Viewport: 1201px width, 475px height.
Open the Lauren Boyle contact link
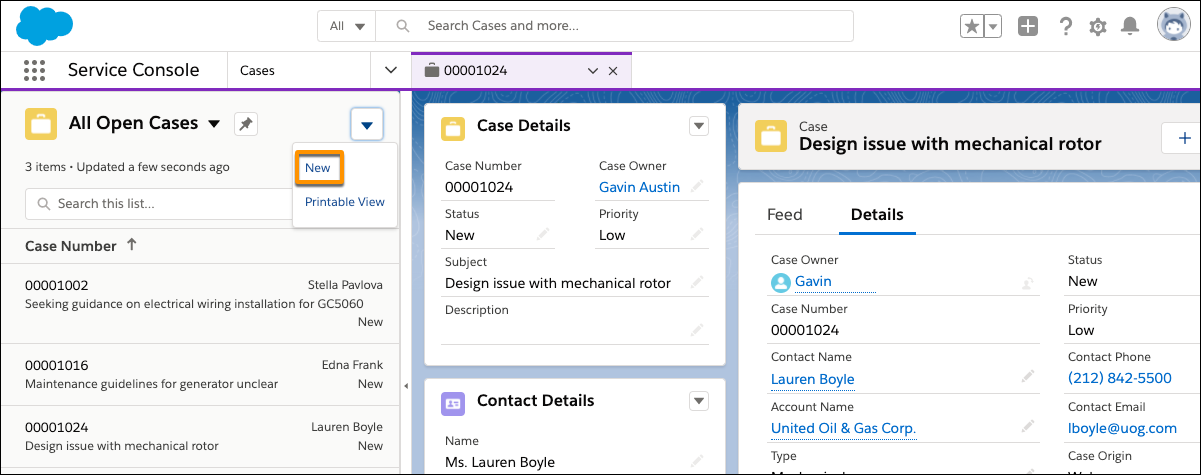point(813,379)
